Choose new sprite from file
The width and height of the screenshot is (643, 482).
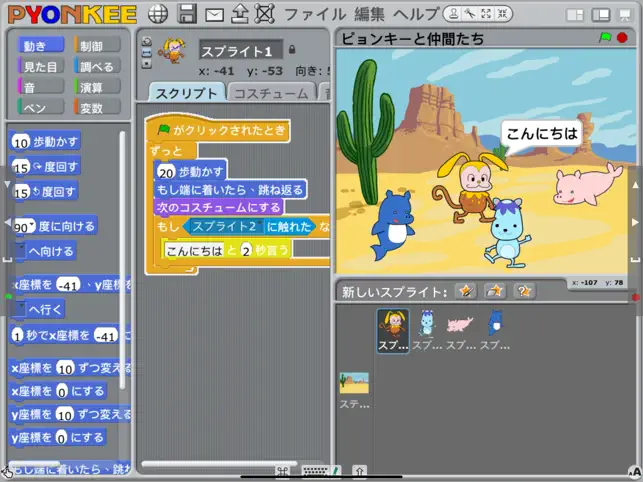tap(495, 291)
